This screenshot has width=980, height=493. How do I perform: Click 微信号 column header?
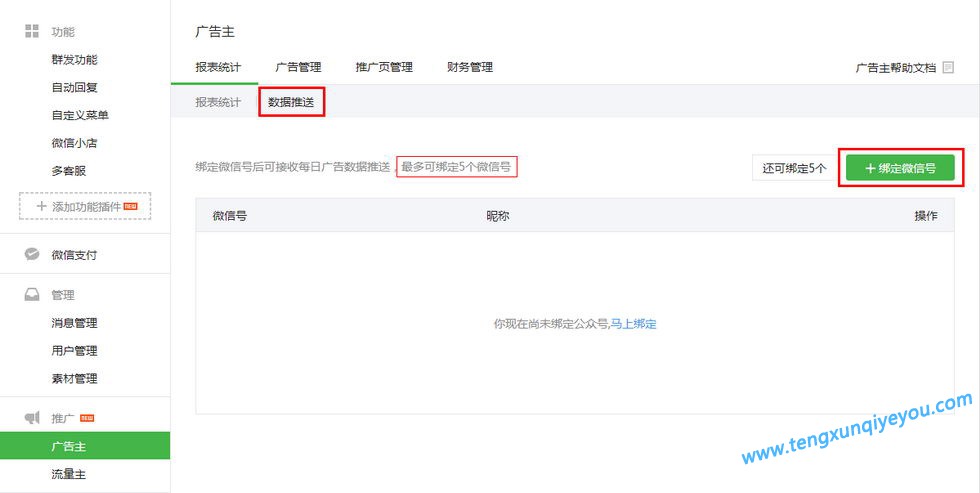click(x=229, y=216)
